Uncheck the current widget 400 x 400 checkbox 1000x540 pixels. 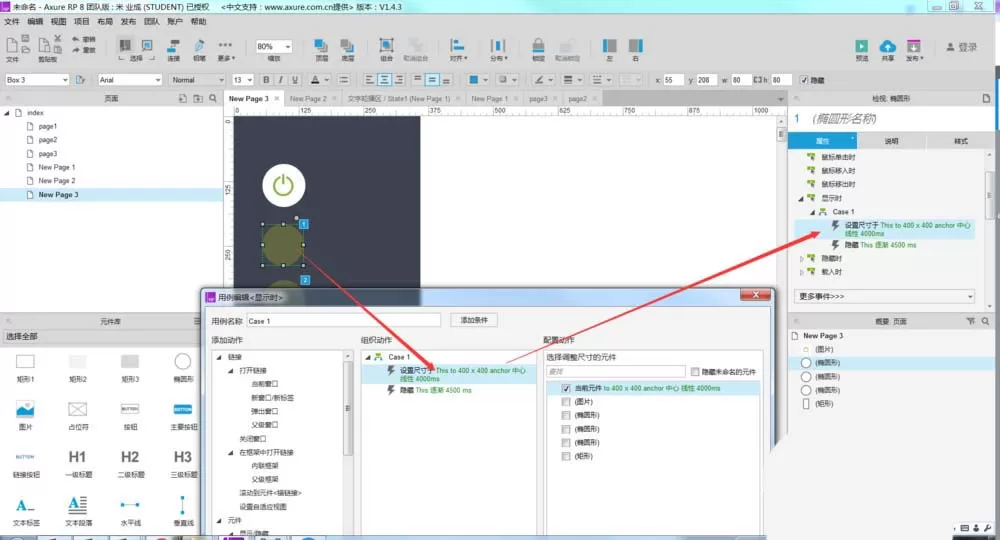coord(566,388)
